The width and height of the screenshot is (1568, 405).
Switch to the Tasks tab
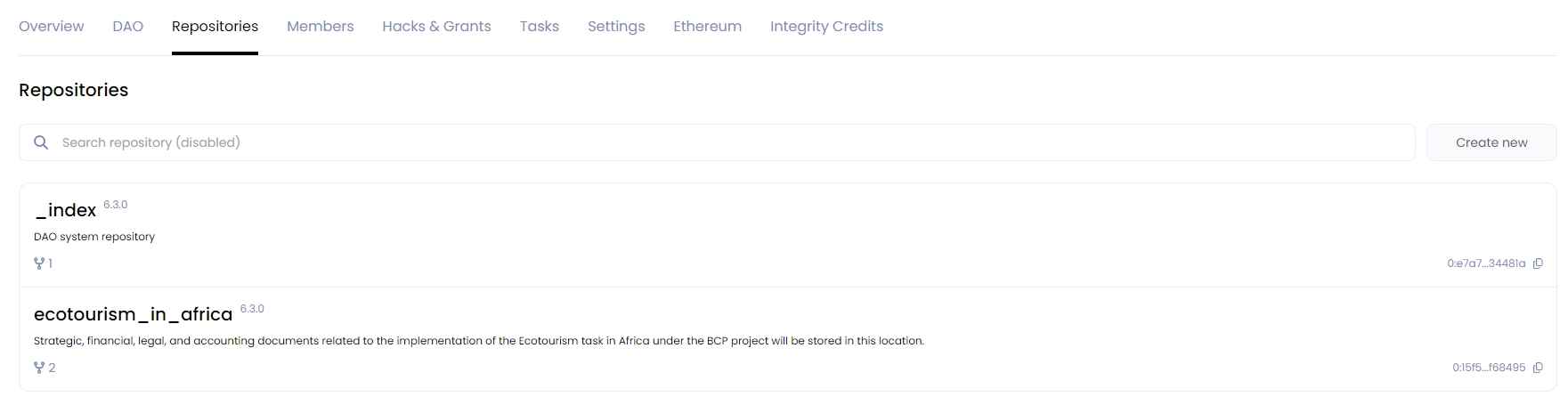tap(540, 27)
